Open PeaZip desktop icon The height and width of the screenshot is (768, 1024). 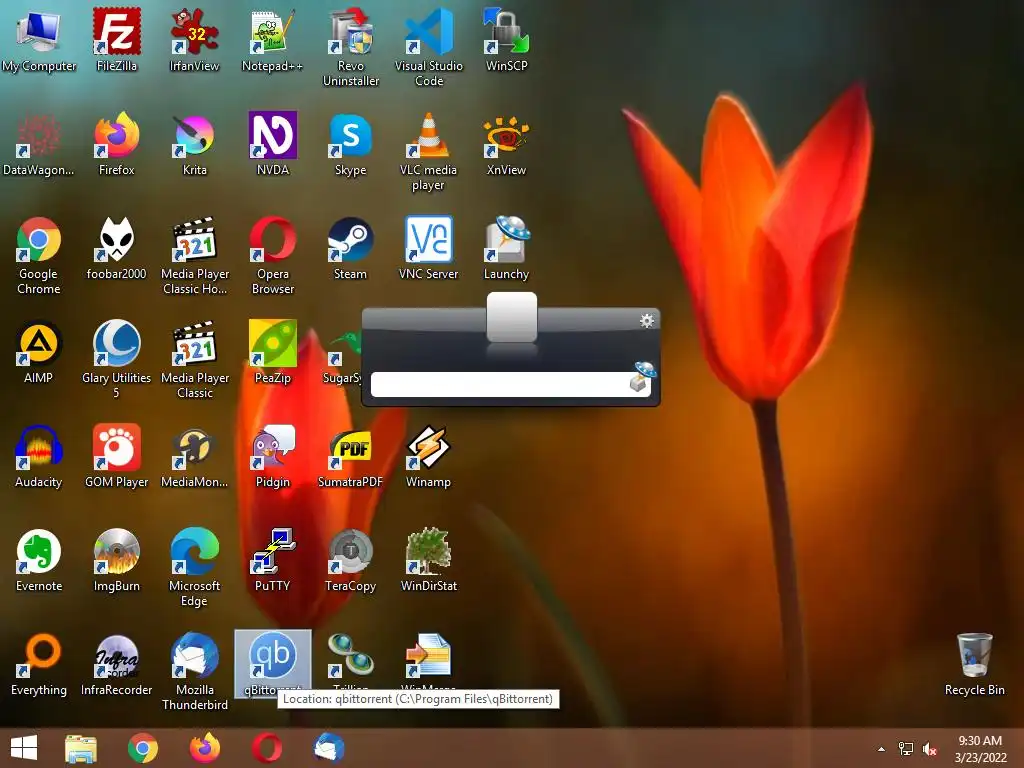272,352
